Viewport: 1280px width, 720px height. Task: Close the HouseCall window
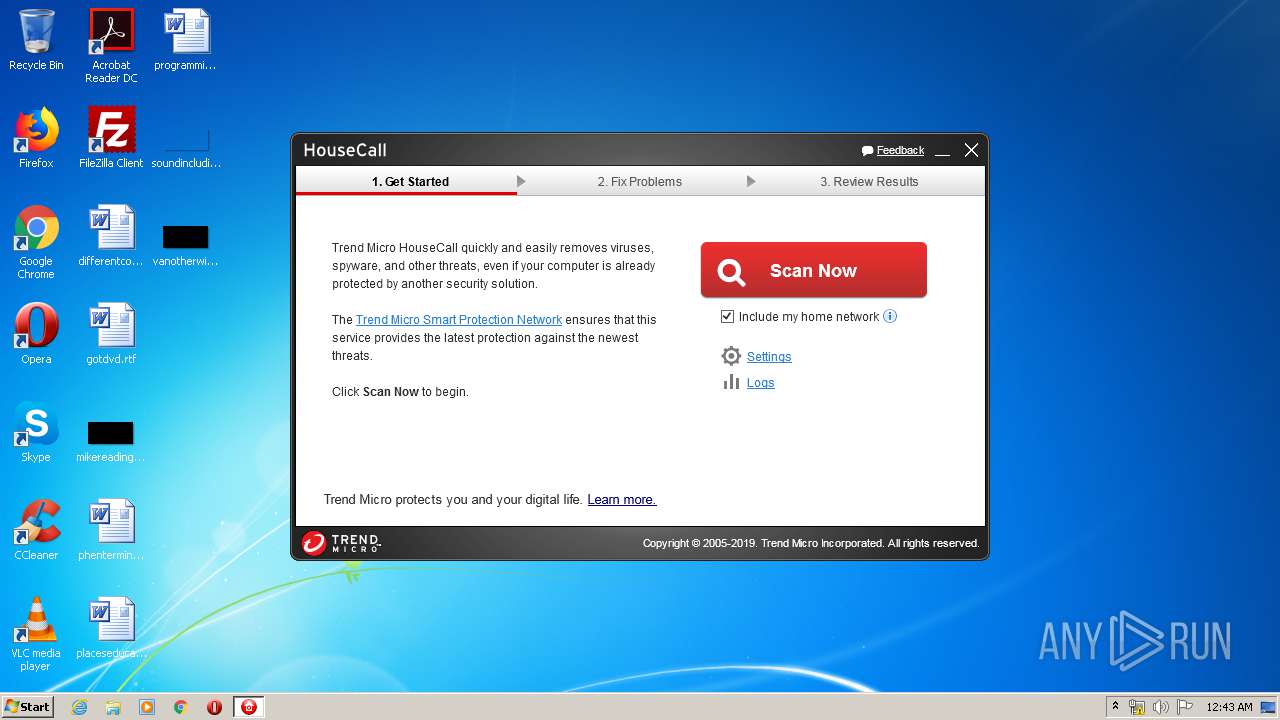(971, 150)
